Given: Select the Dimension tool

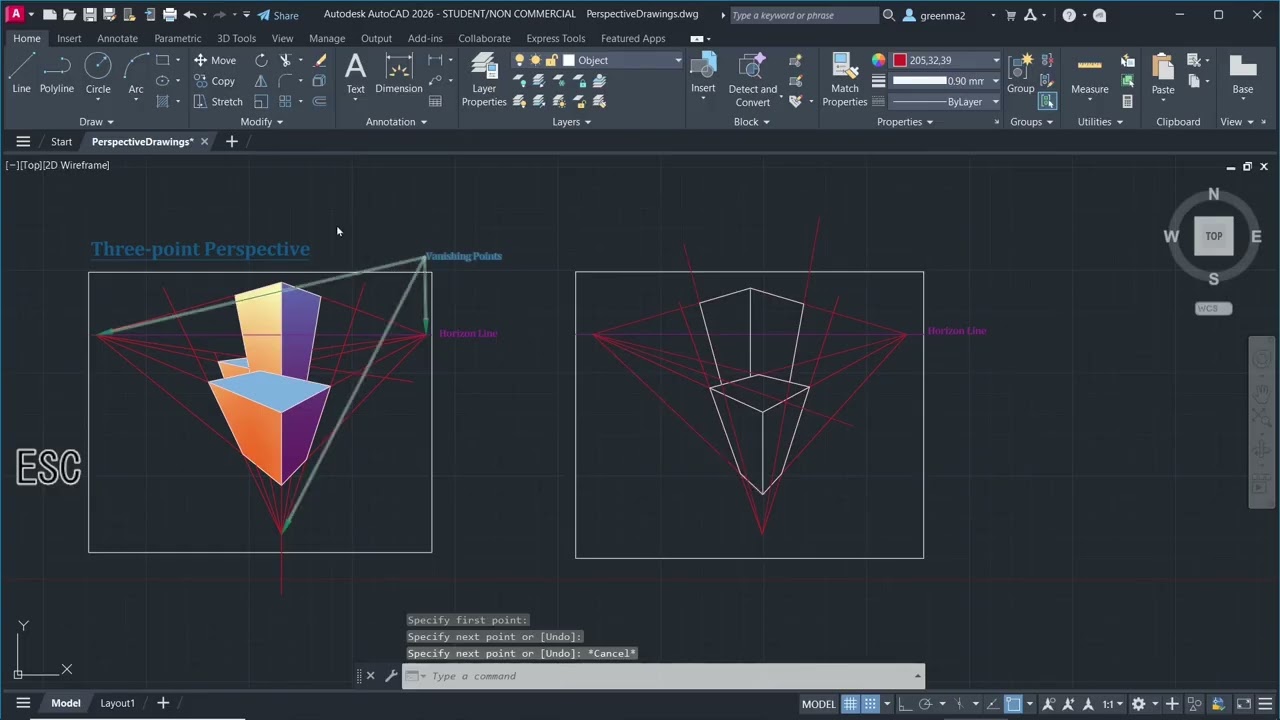Looking at the screenshot, I should [x=399, y=74].
